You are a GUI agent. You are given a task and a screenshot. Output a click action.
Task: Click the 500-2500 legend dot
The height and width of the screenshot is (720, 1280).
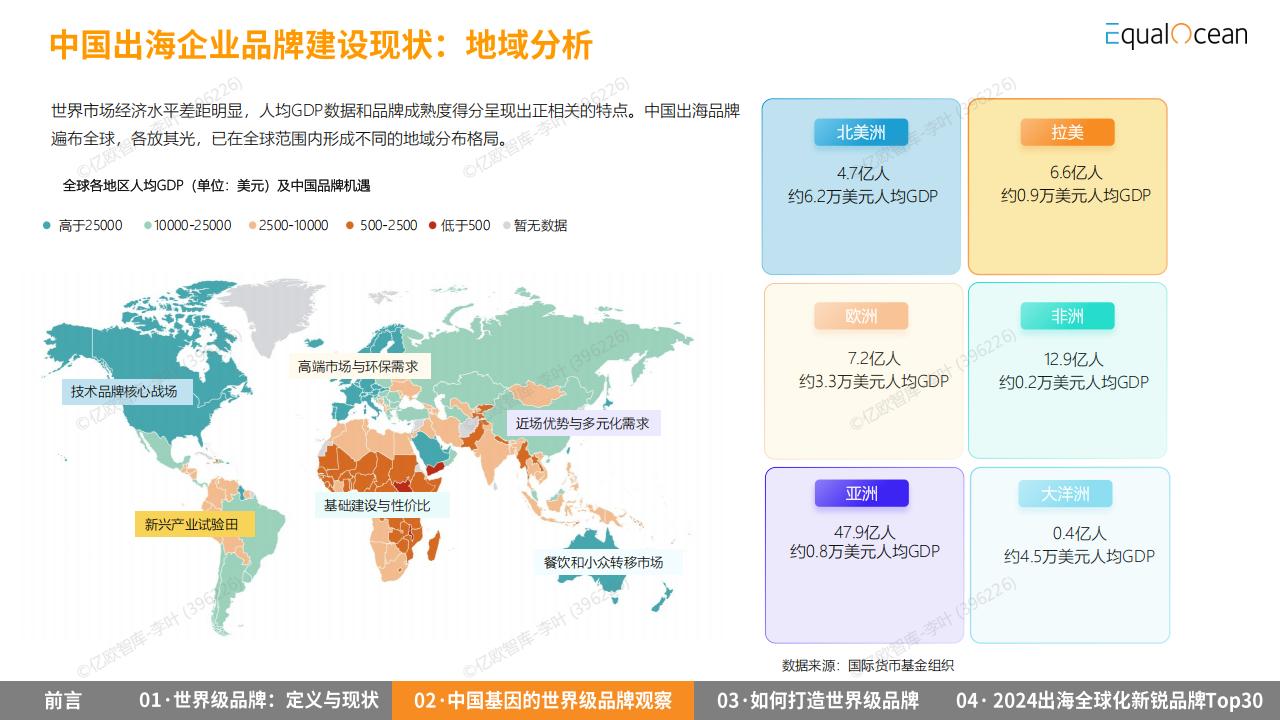(x=350, y=226)
